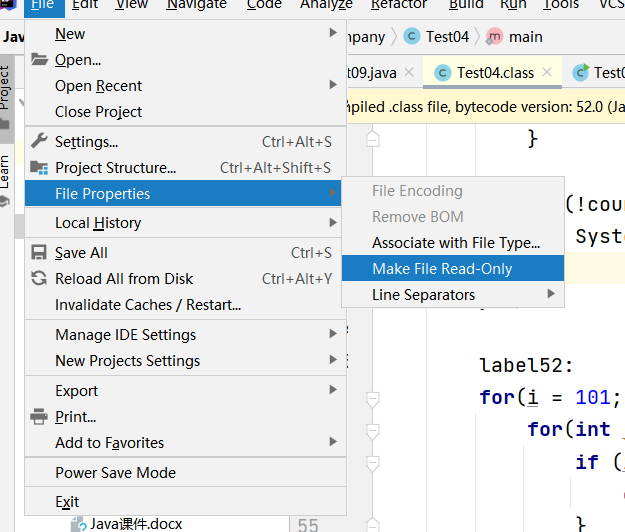
Task: Open the Analyze menu
Action: 326,5
